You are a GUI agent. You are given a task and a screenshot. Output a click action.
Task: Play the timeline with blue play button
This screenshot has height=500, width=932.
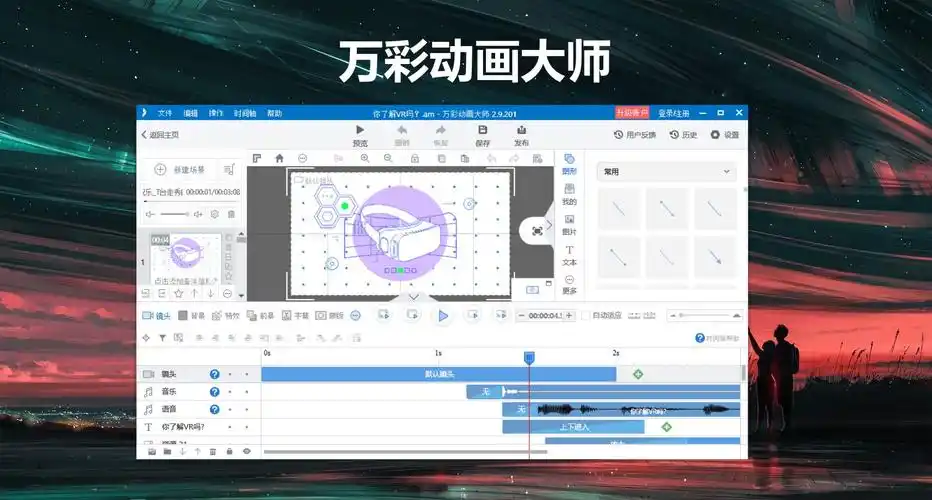click(x=443, y=316)
